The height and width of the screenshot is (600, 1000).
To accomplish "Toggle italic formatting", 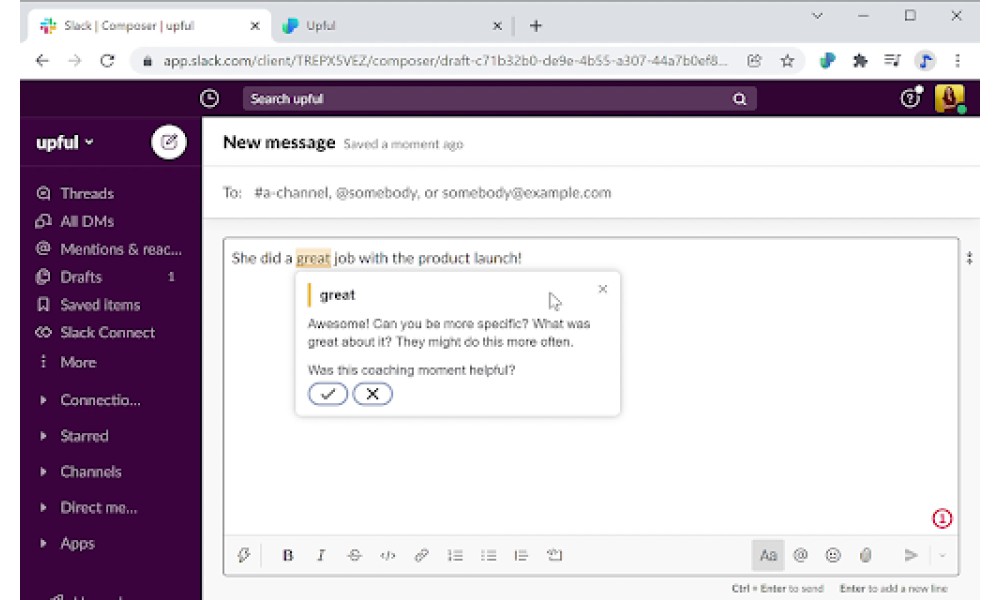I will click(x=321, y=555).
